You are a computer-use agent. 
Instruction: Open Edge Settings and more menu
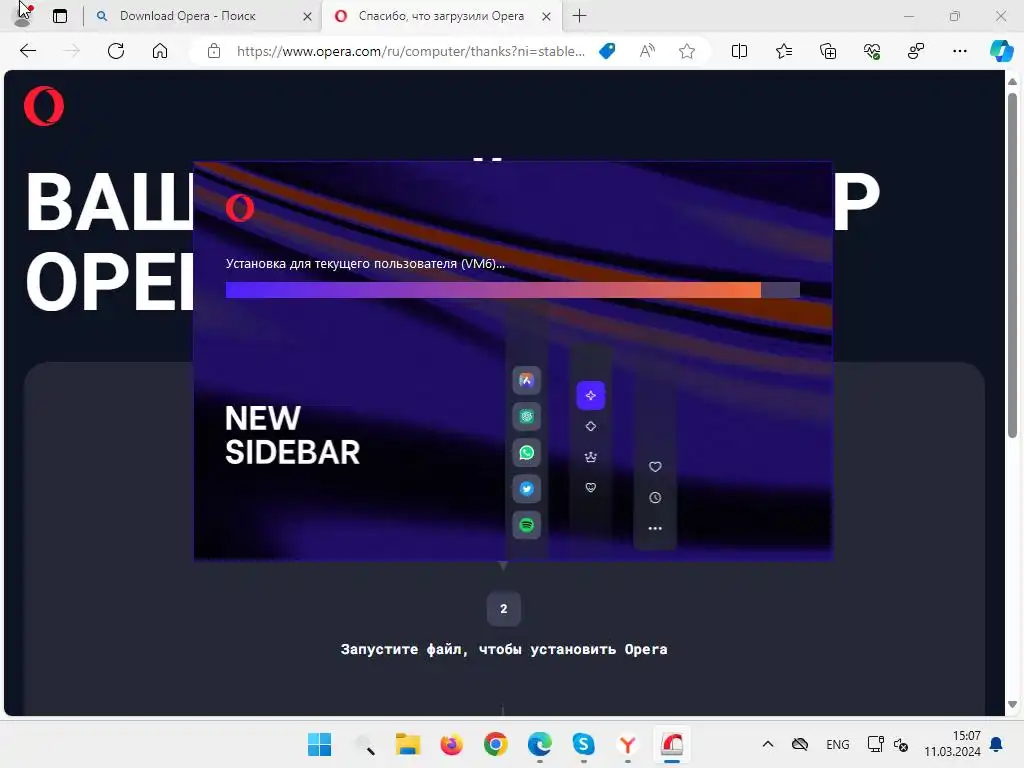(x=959, y=51)
